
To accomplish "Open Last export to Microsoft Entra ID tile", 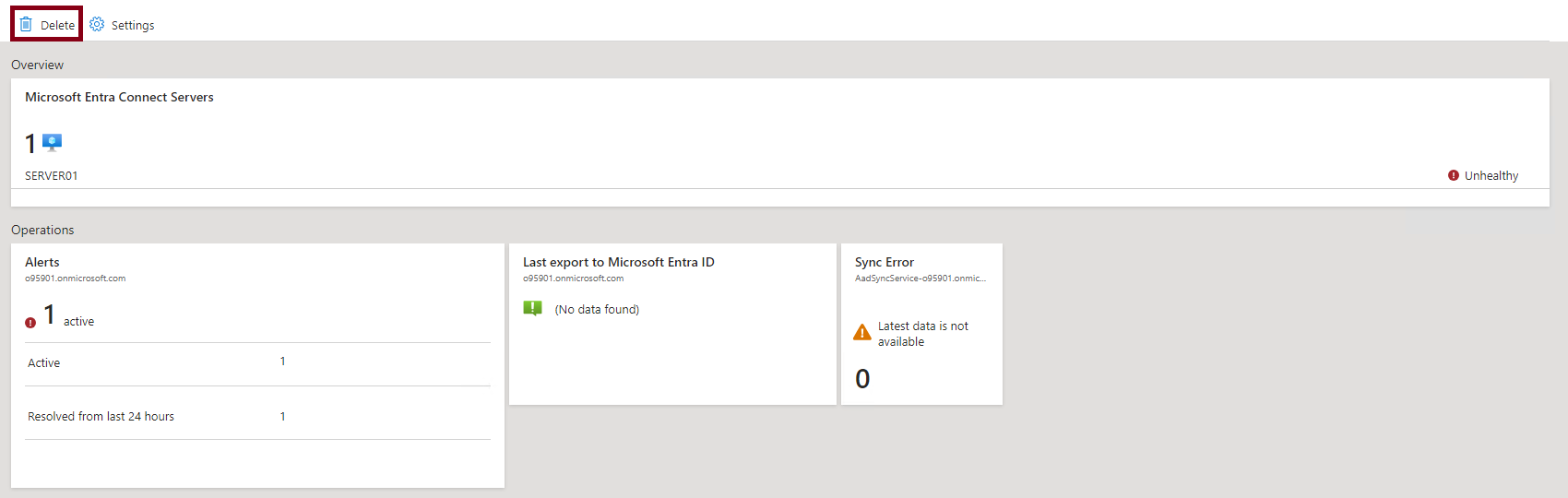I will point(672,324).
